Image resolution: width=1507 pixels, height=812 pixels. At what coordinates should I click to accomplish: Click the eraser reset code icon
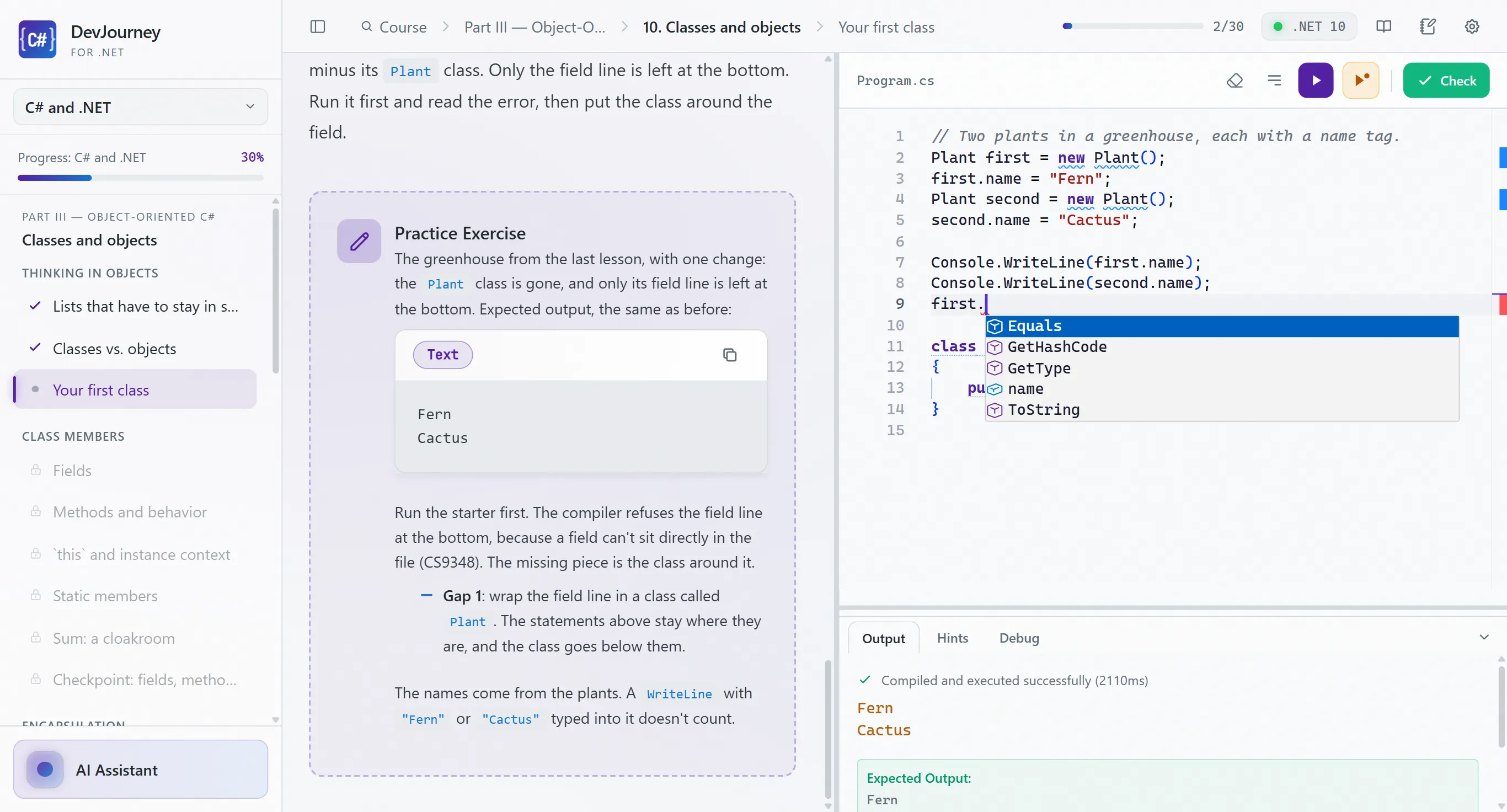(x=1235, y=81)
